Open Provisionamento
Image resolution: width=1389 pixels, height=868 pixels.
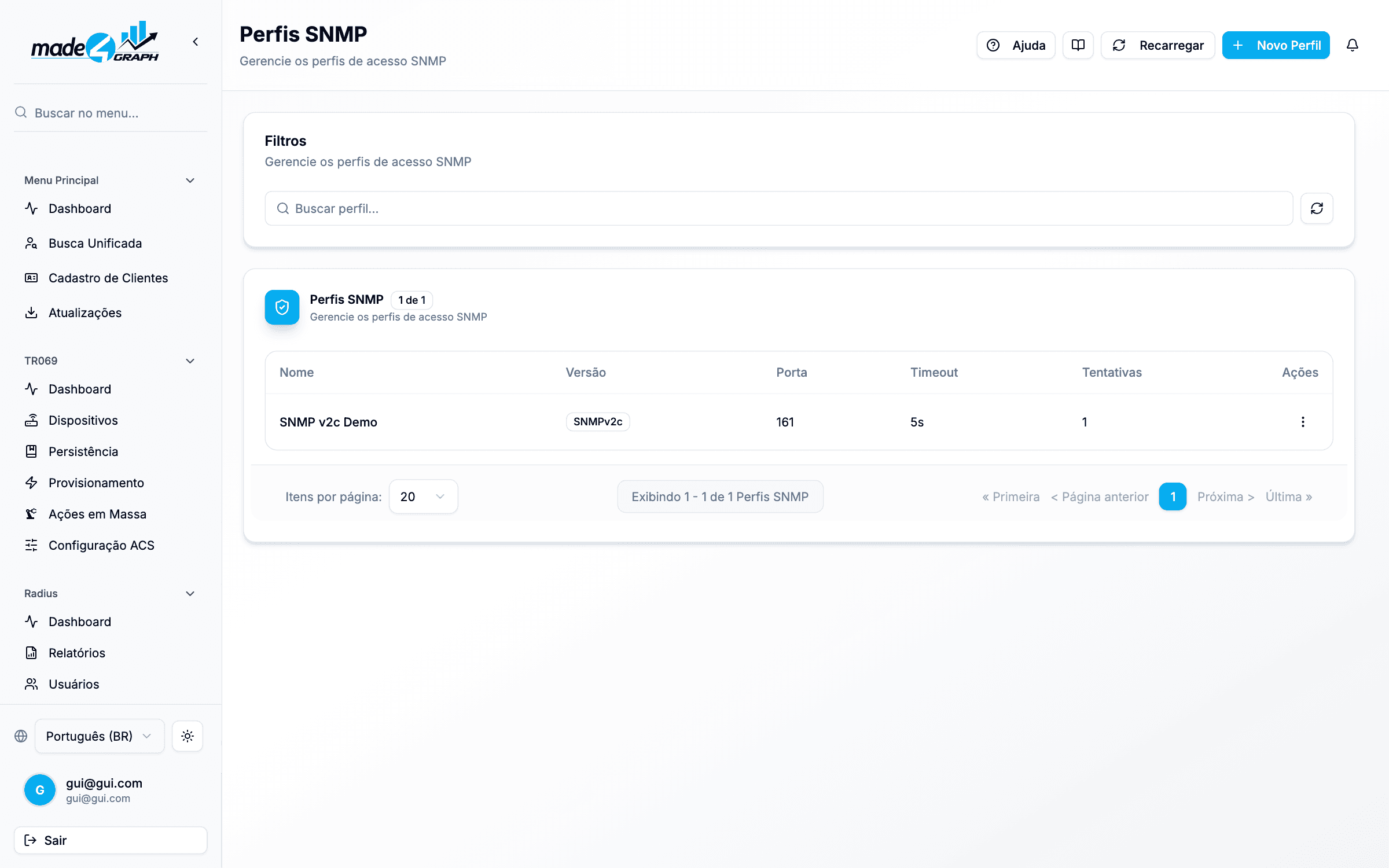110,483
